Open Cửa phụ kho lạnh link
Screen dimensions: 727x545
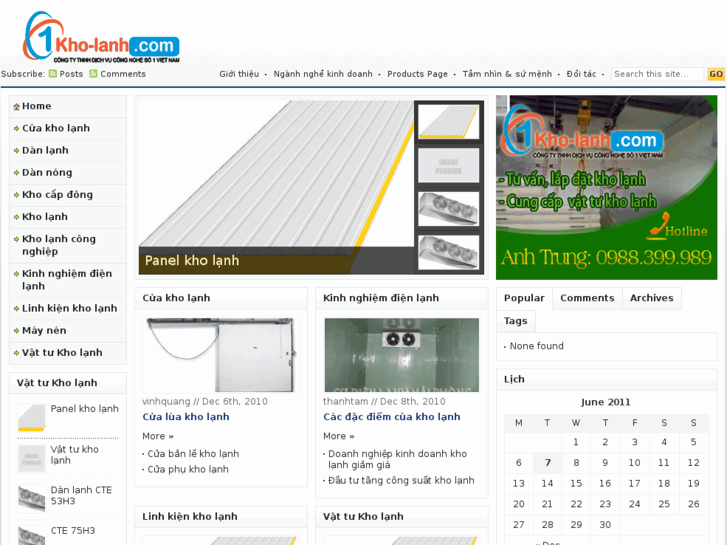pos(188,469)
